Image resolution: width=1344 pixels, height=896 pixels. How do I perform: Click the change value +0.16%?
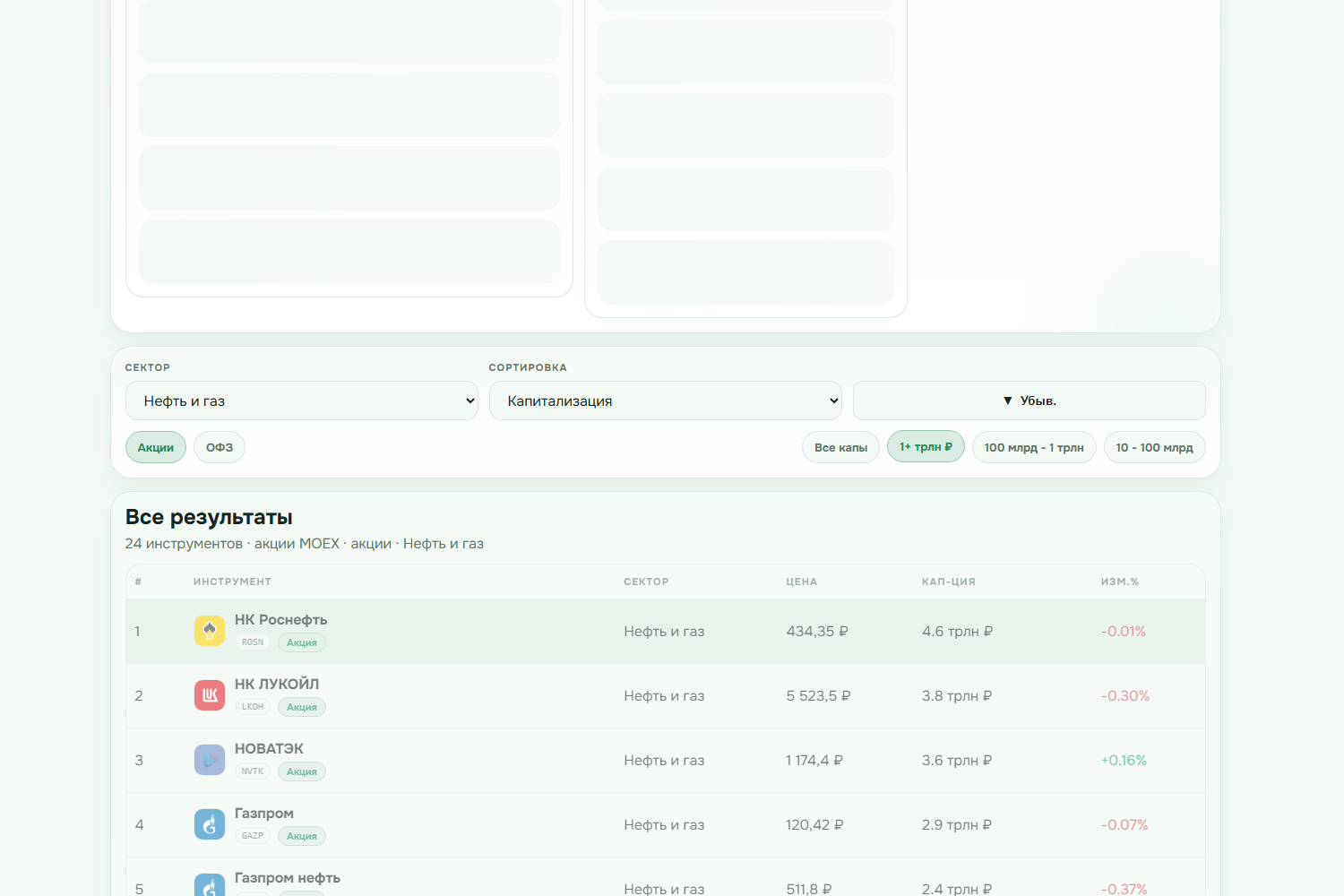pos(1124,761)
